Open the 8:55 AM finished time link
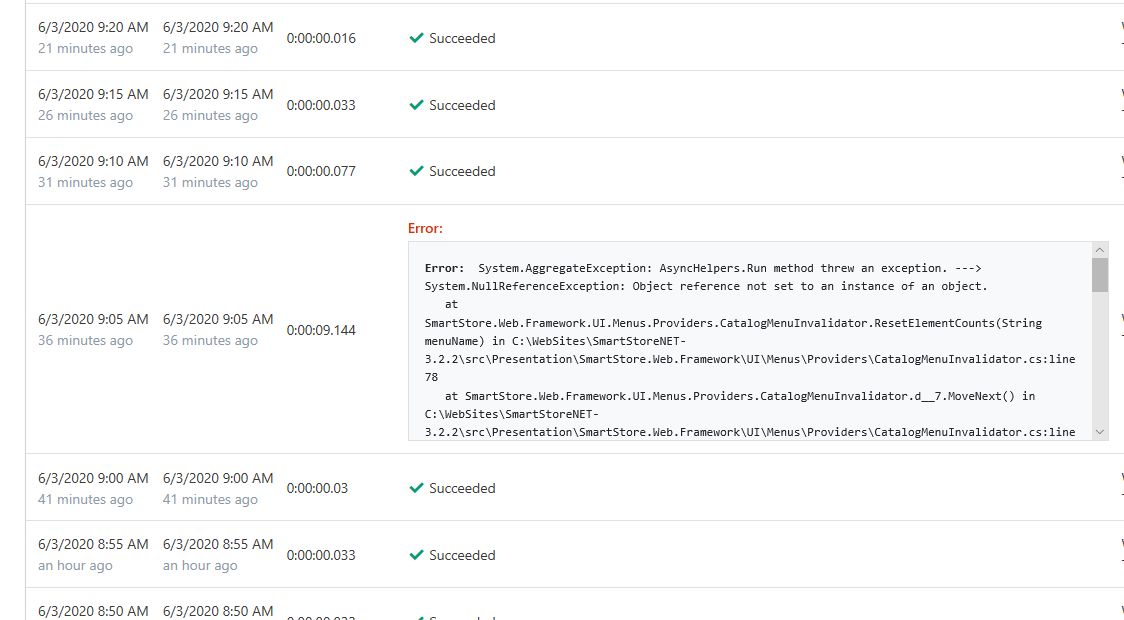 (217, 545)
